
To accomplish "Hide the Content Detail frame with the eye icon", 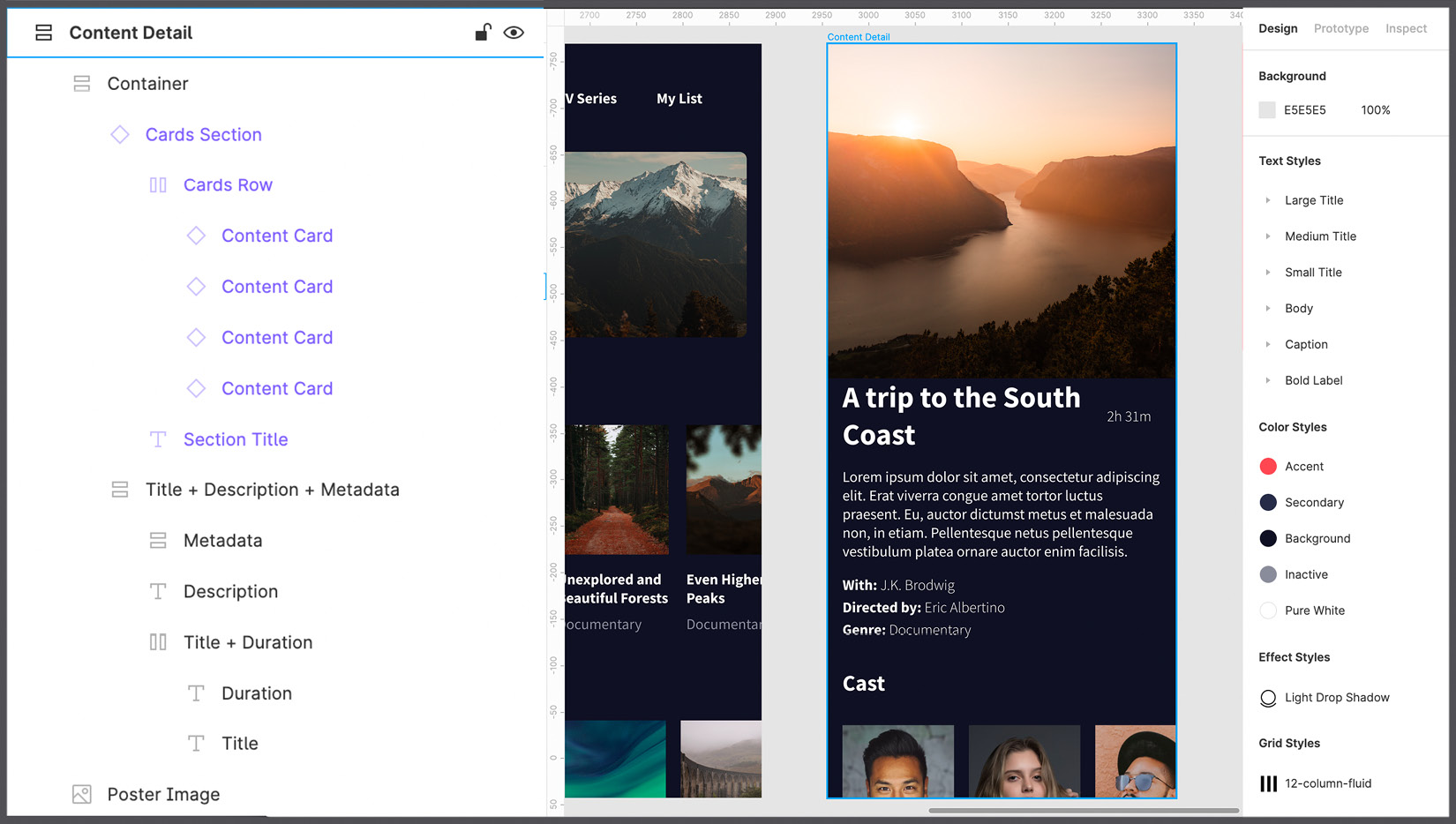I will tap(514, 32).
